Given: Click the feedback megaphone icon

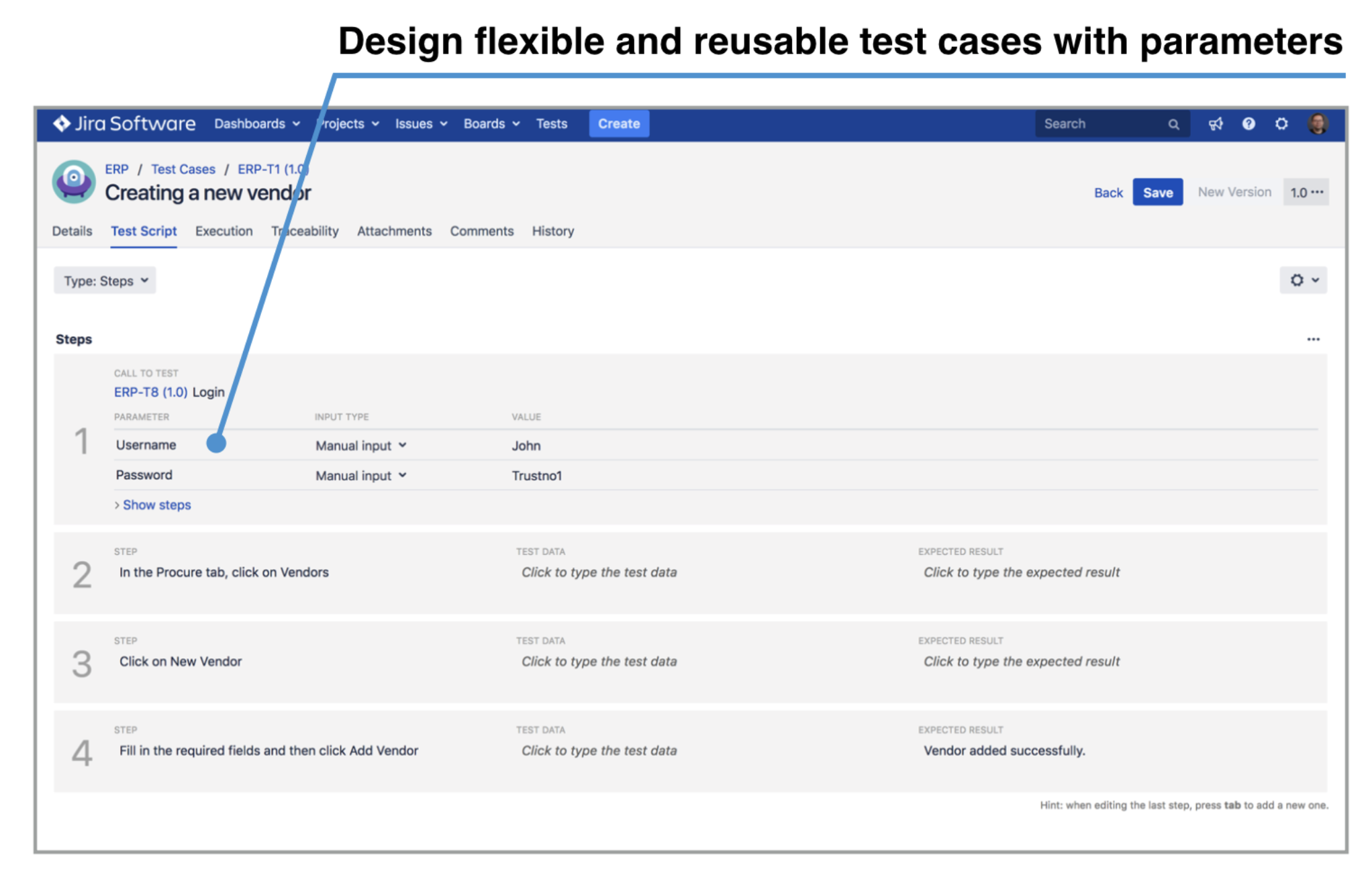Looking at the screenshot, I should point(1216,123).
